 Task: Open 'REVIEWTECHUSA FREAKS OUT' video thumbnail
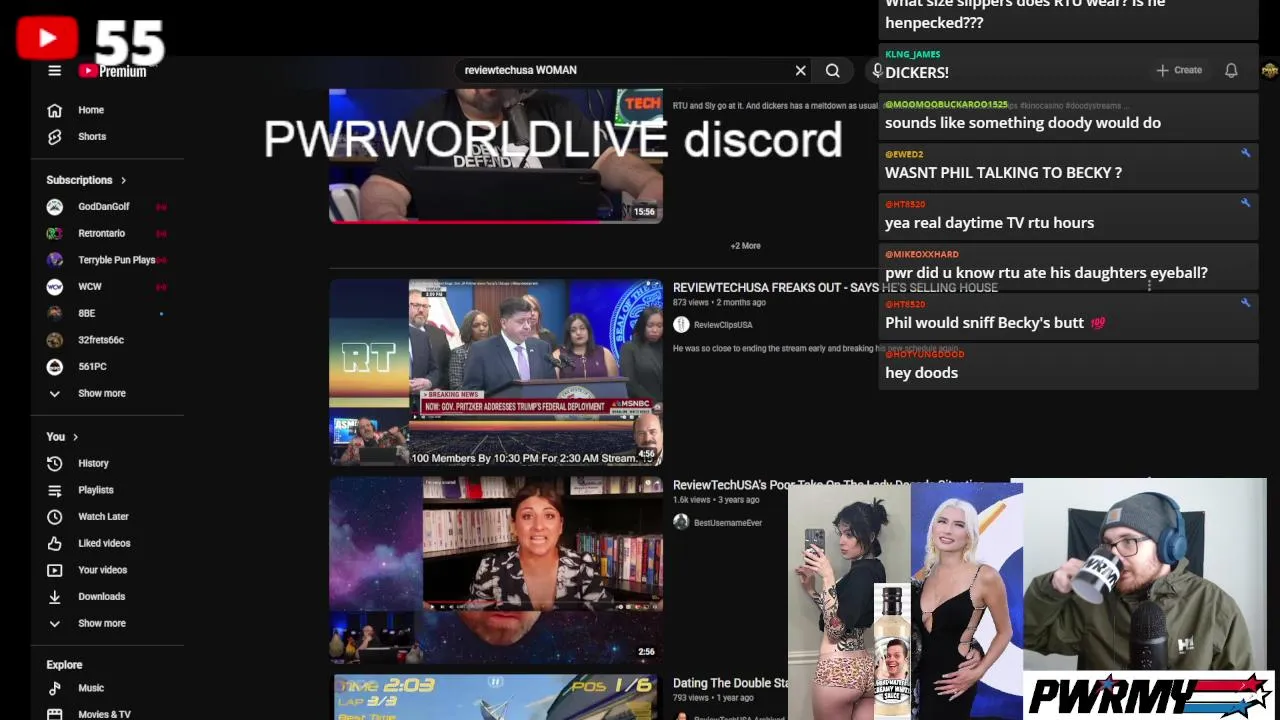[x=496, y=372]
